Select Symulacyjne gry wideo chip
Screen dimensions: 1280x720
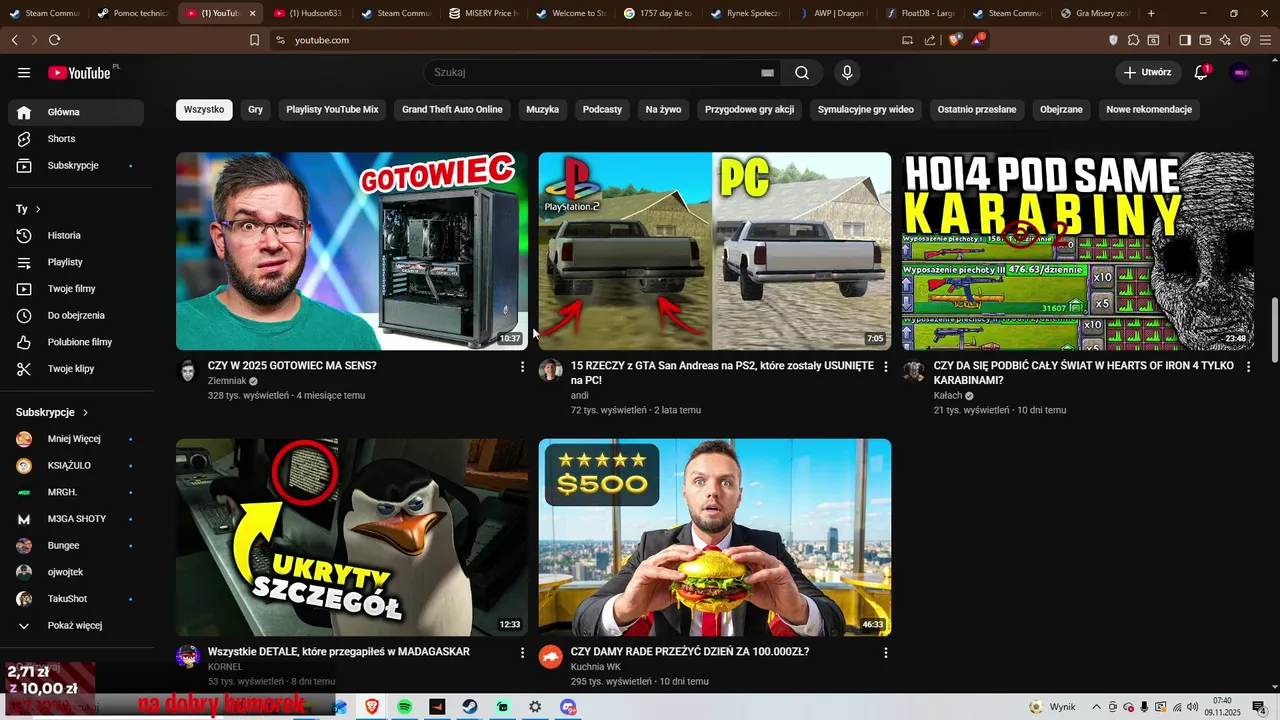tap(866, 109)
